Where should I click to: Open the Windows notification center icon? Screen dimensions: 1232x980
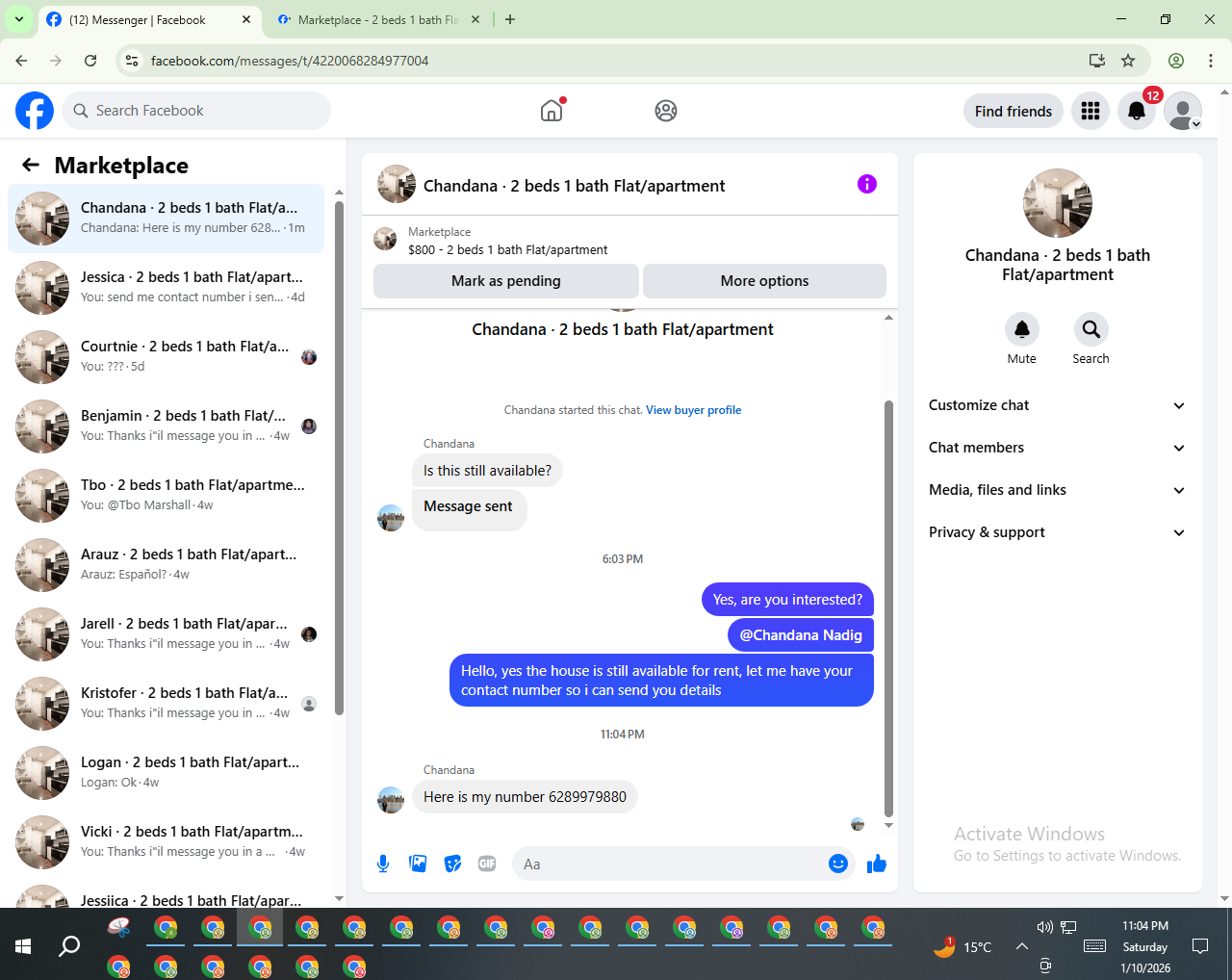[x=1200, y=946]
